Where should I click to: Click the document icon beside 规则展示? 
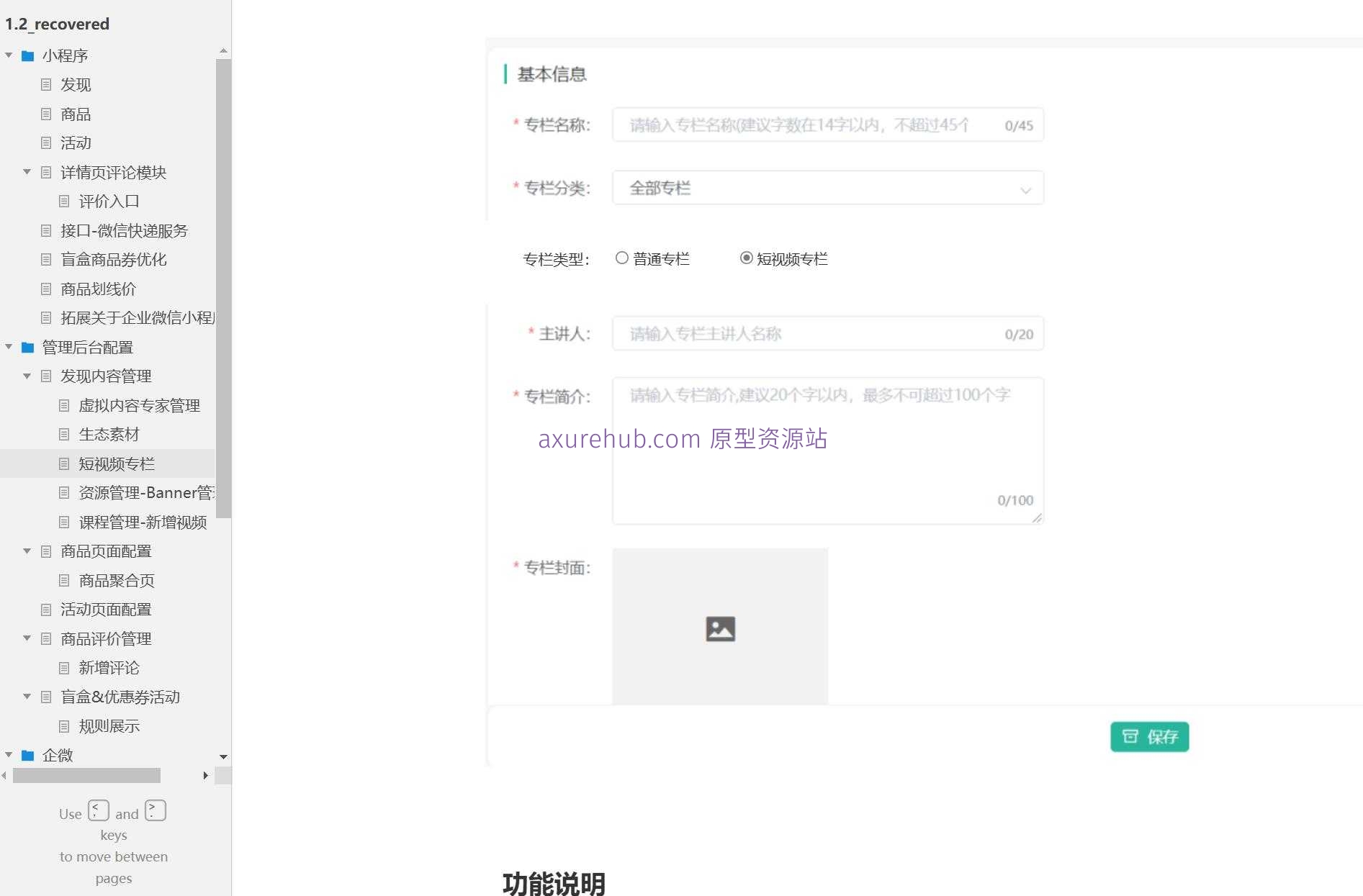(65, 726)
